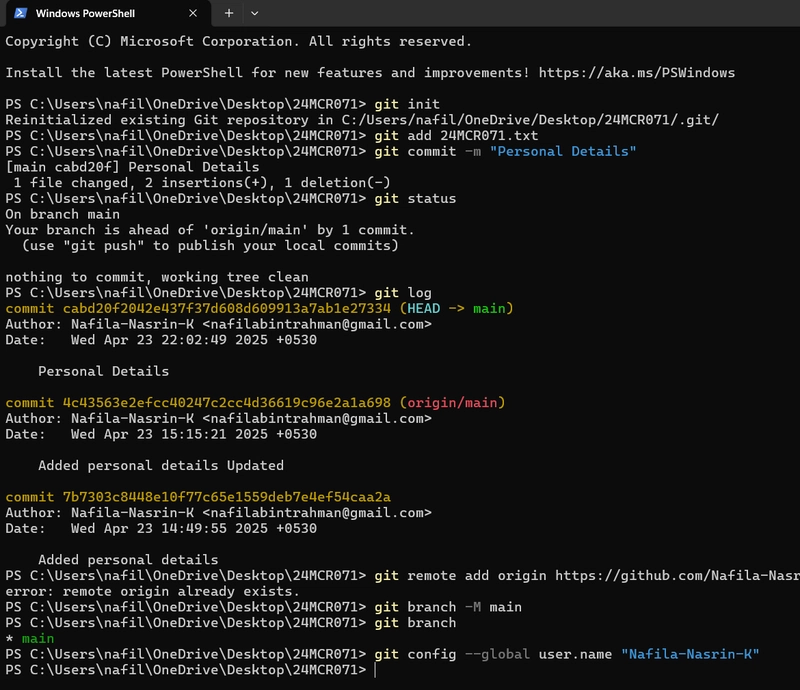This screenshot has width=800, height=690.
Task: Click the date 'Wed Apr 23 22:02:49 2025'
Action: pyautogui.click(x=169, y=340)
